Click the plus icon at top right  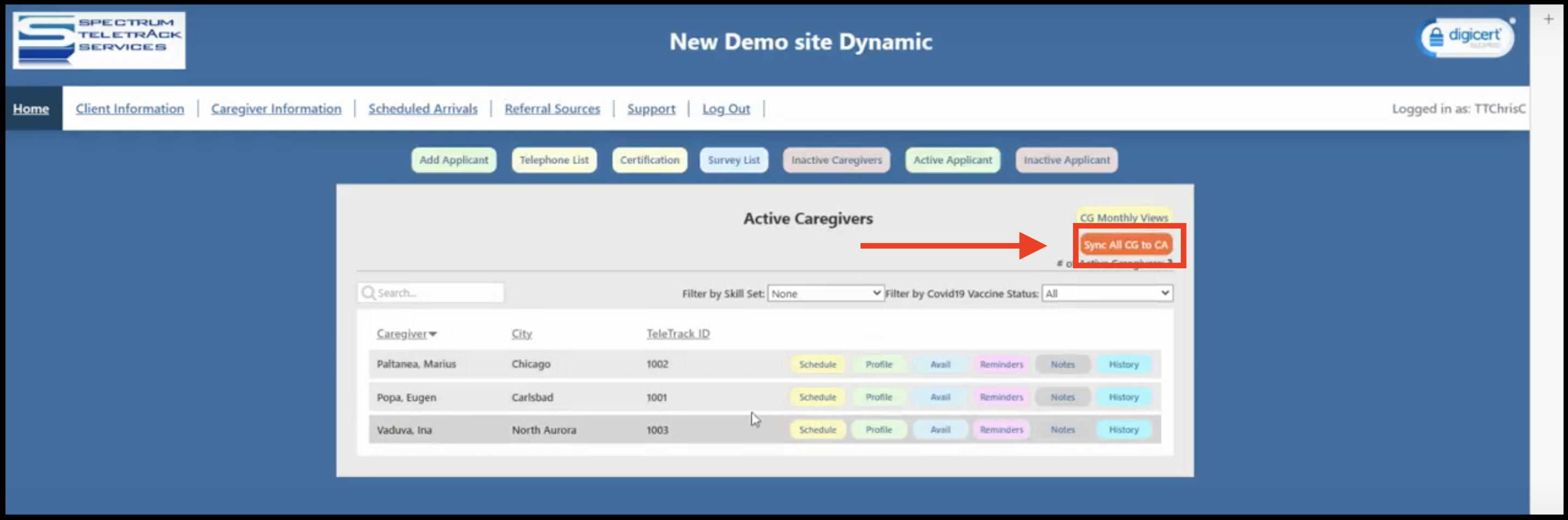click(1548, 20)
